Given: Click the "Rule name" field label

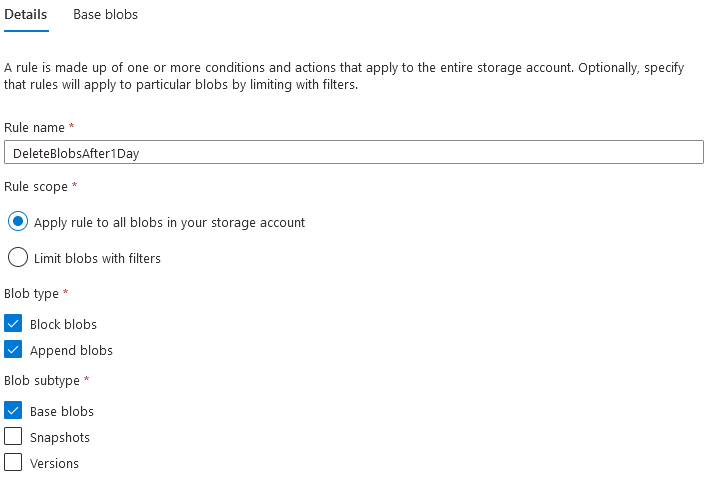Looking at the screenshot, I should click(x=34, y=128).
